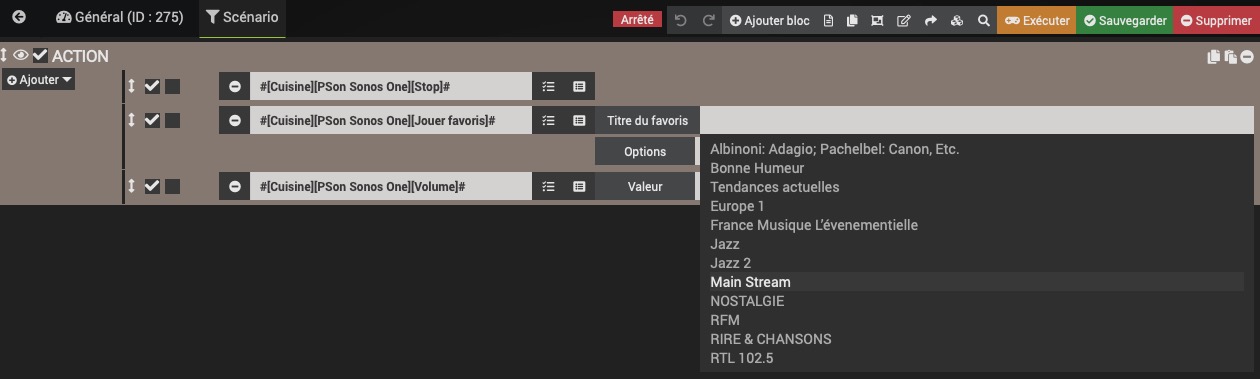Image resolution: width=1260 pixels, height=379 pixels.
Task: Select France Musique L'évenementielle
Action: click(x=976, y=225)
